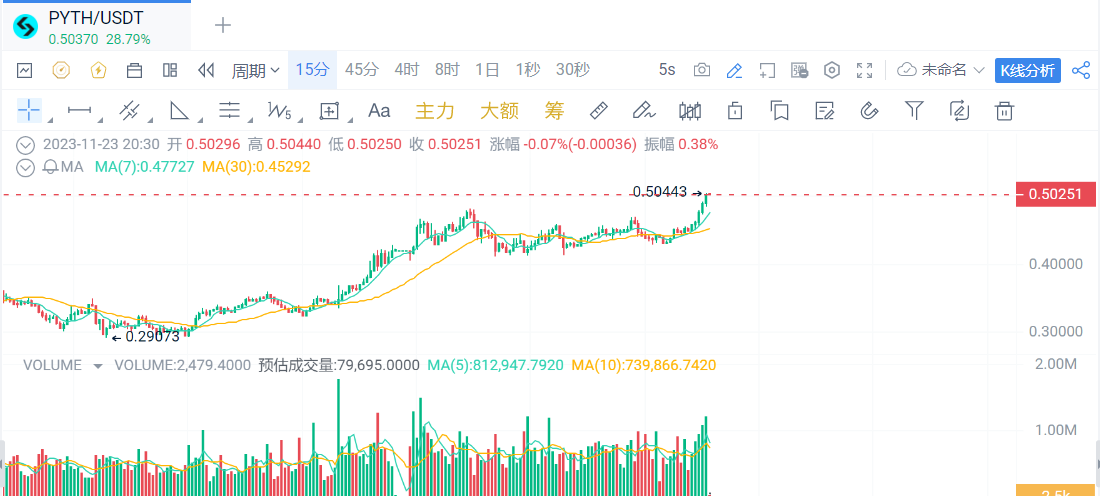This screenshot has height=496, width=1100.
Task: Toggle the MA alert bell
Action: [x=49, y=166]
